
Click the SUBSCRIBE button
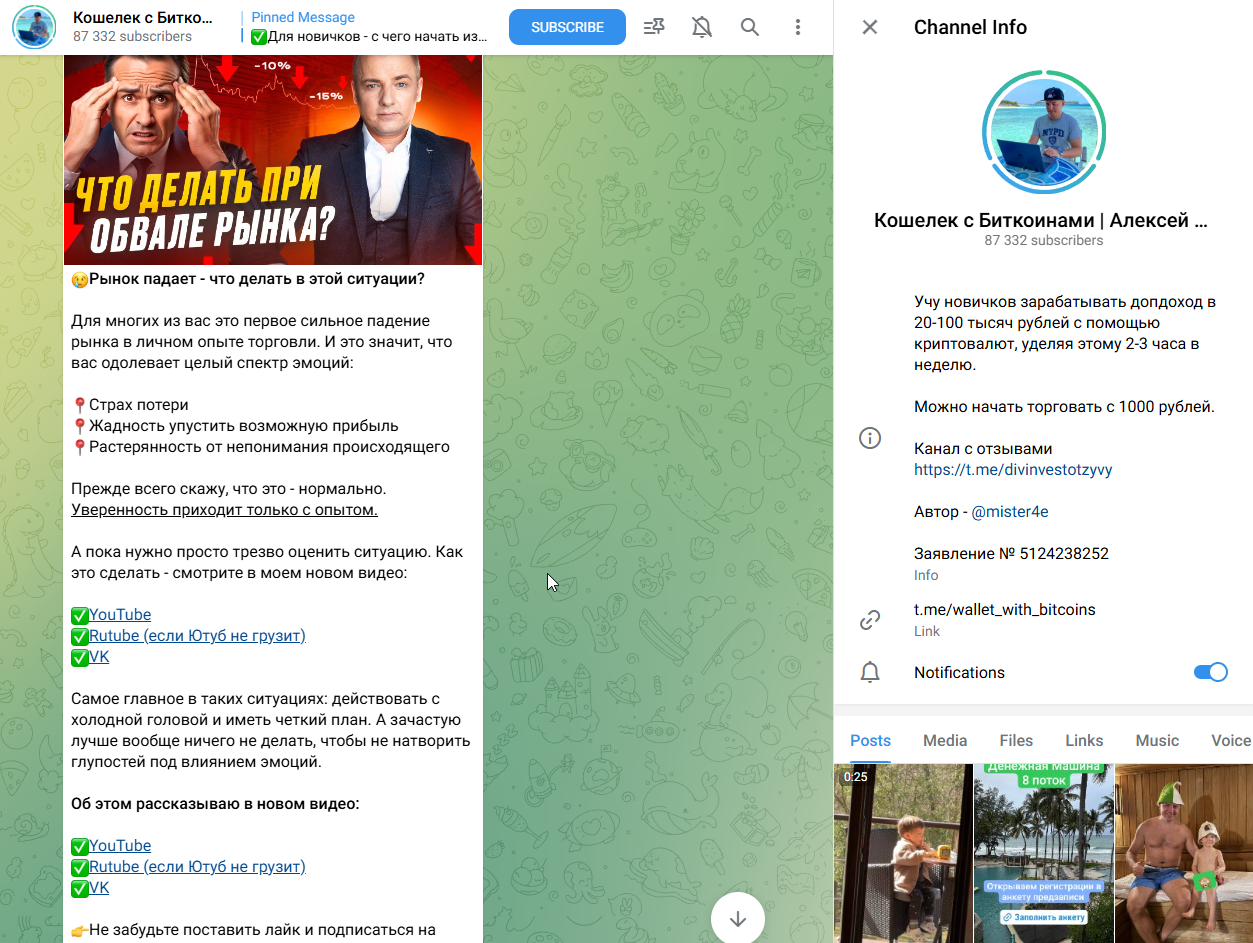(x=567, y=27)
